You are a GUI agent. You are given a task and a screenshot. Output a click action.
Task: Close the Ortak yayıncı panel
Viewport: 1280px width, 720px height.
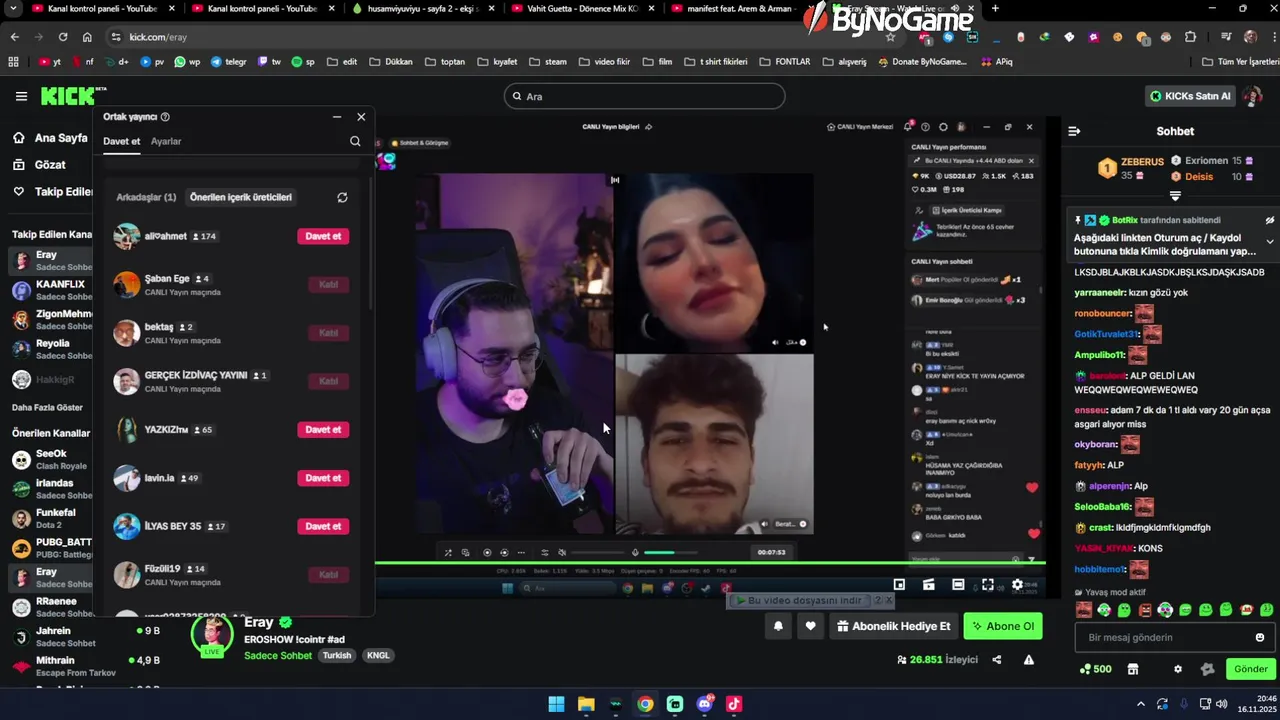[361, 117]
